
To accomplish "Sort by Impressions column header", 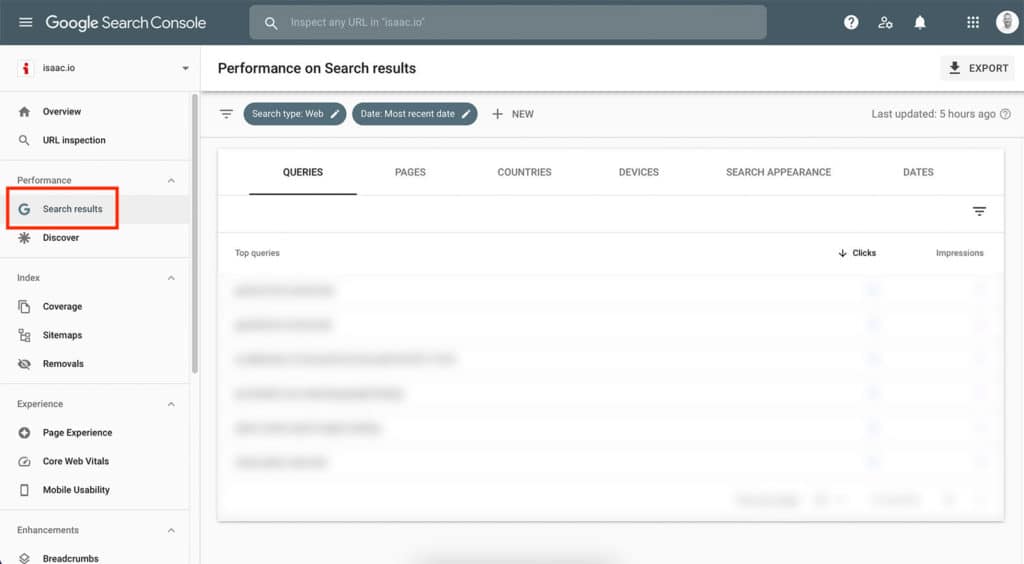I will [959, 253].
